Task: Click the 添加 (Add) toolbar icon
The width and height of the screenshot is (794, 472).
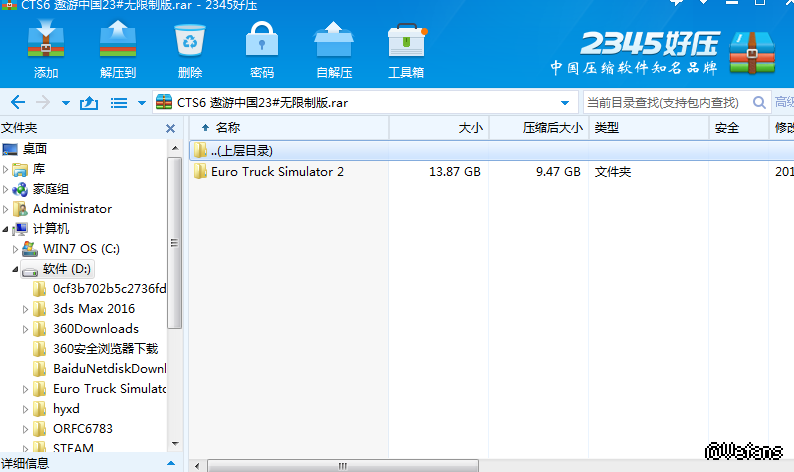Action: coord(46,39)
